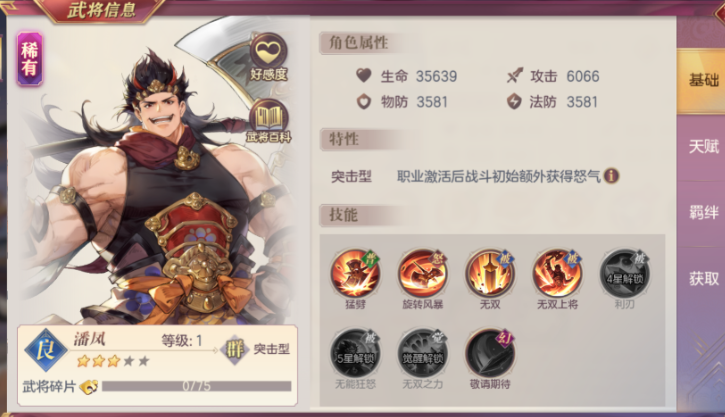
Task: Tap the 敬请期待 skill icon
Action: pyautogui.click(x=490, y=353)
